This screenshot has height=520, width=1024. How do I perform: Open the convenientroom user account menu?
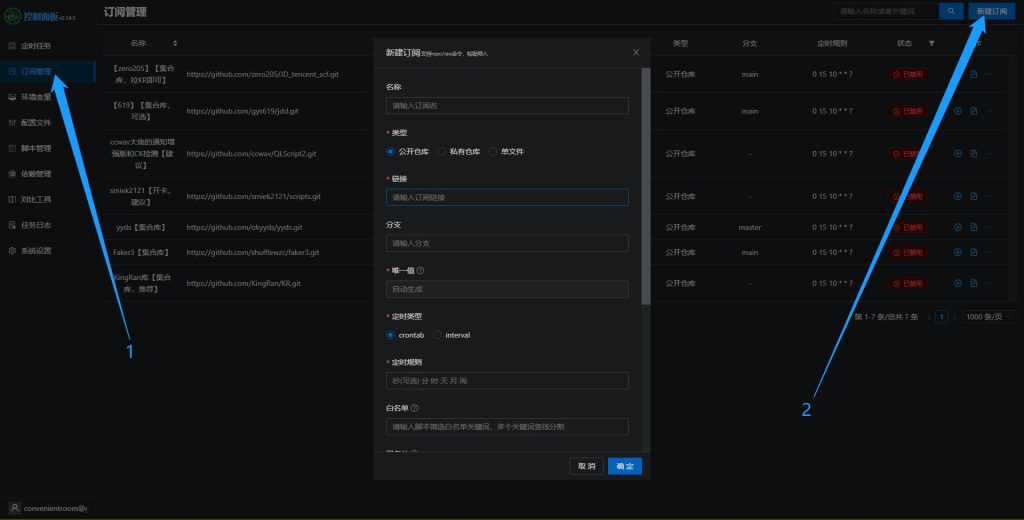click(x=48, y=508)
